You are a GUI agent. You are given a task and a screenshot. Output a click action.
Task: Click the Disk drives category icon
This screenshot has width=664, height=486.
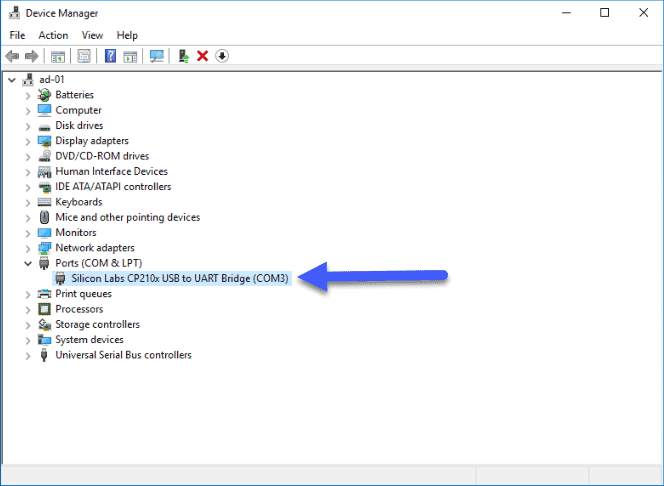point(44,126)
